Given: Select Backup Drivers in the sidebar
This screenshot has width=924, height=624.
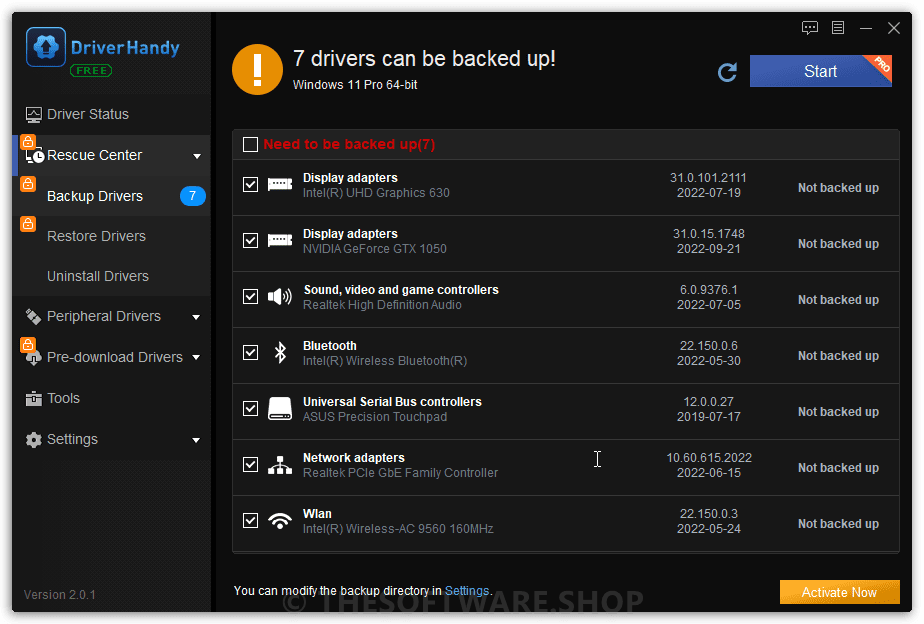Looking at the screenshot, I should pyautogui.click(x=111, y=196).
